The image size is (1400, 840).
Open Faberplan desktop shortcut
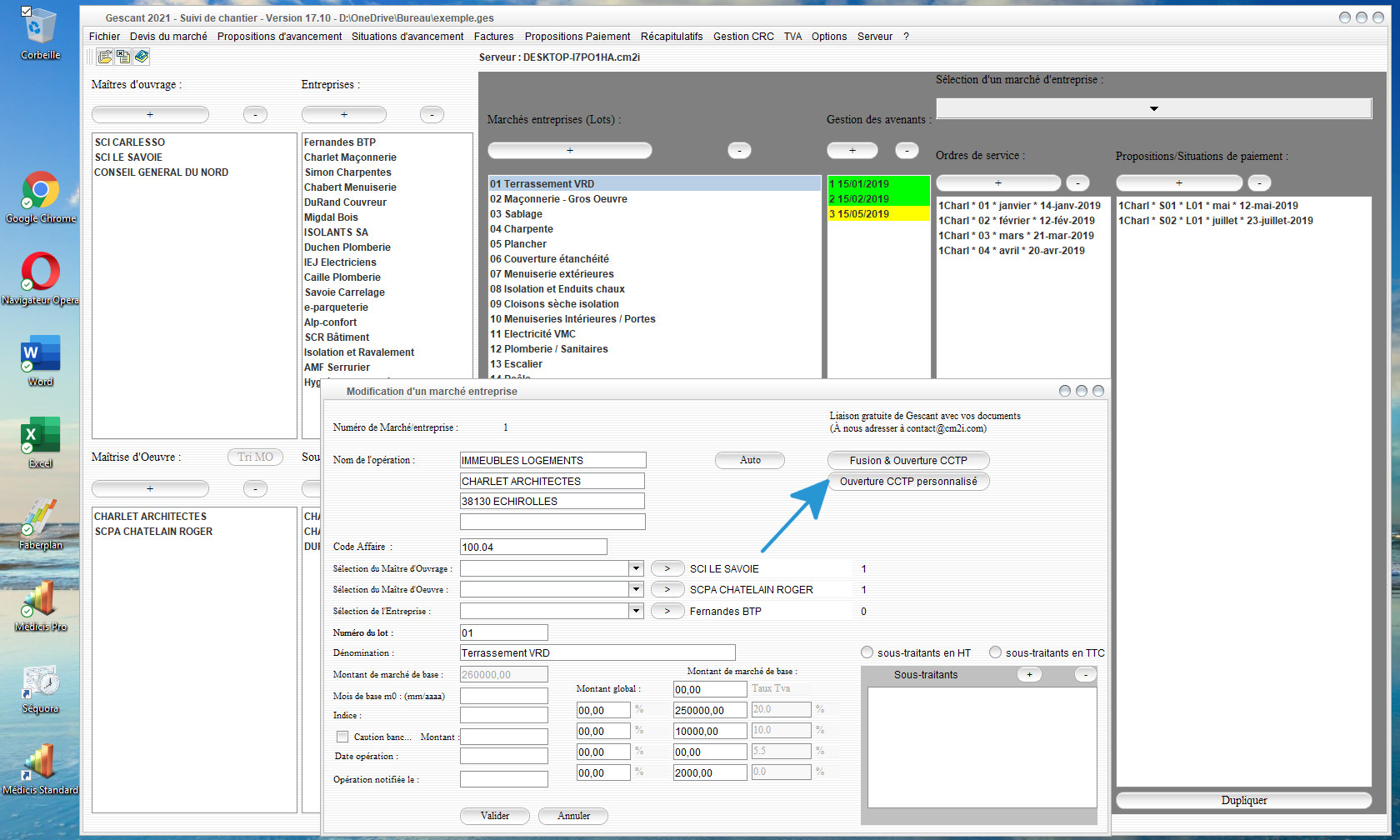coord(40,524)
